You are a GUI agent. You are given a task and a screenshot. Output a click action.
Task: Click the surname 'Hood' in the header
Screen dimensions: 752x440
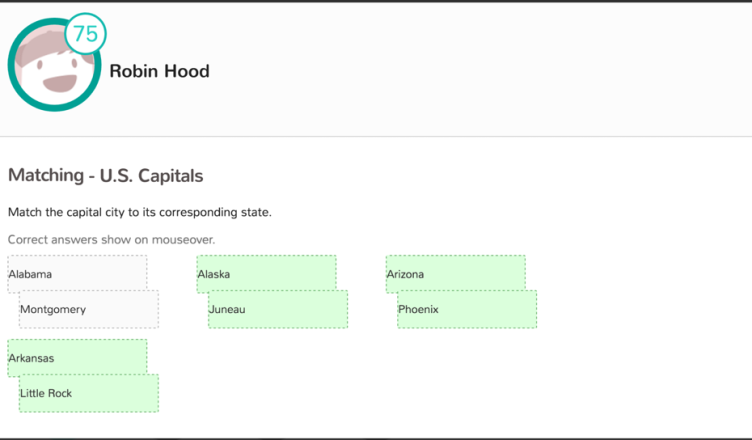pos(187,71)
